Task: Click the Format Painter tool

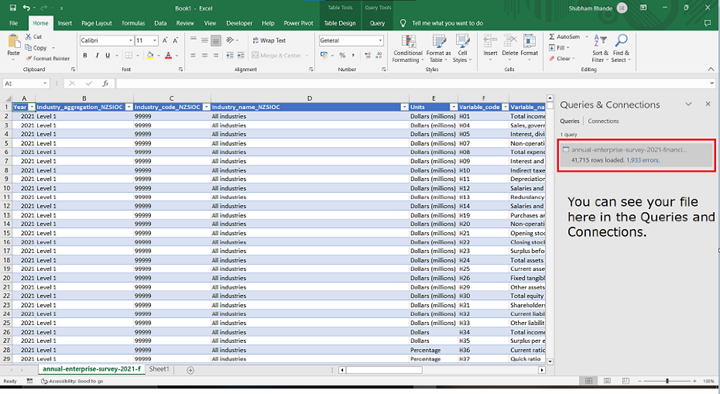Action: pos(48,58)
